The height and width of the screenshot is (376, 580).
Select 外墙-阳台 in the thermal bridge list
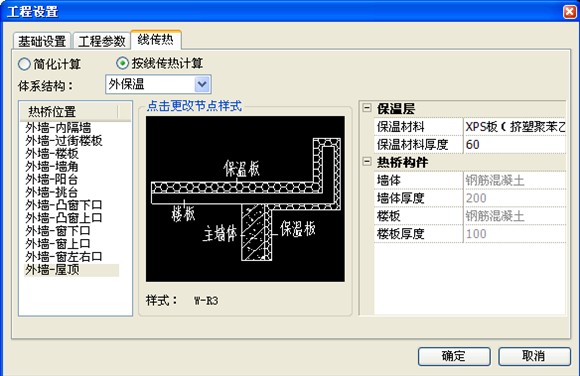pyautogui.click(x=52, y=179)
